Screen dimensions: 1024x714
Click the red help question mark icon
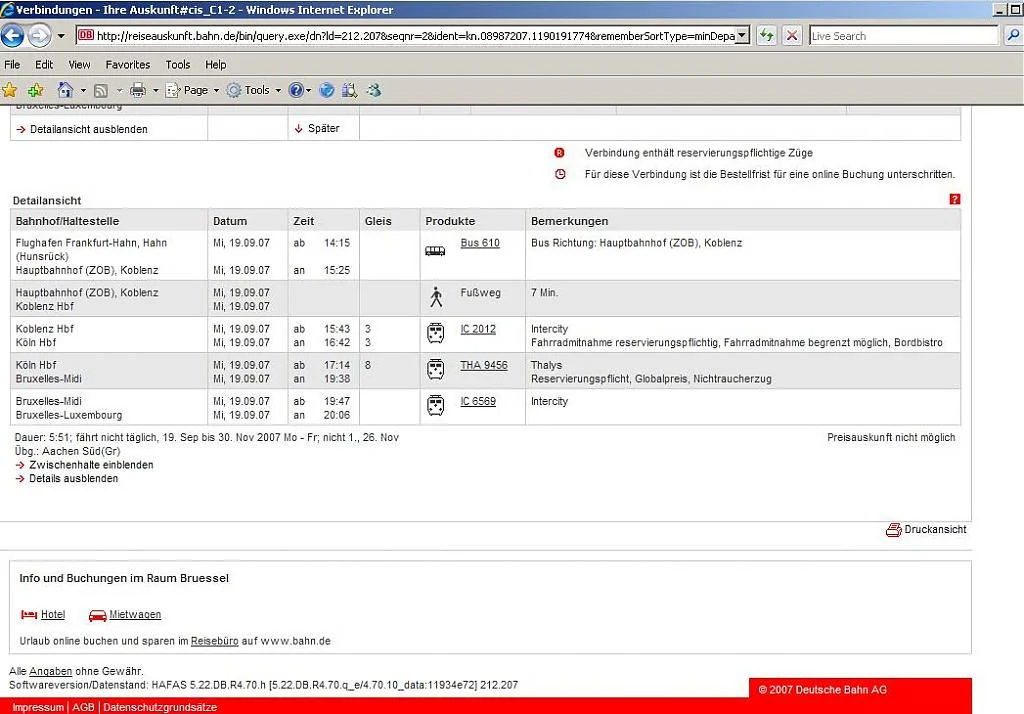[x=954, y=200]
